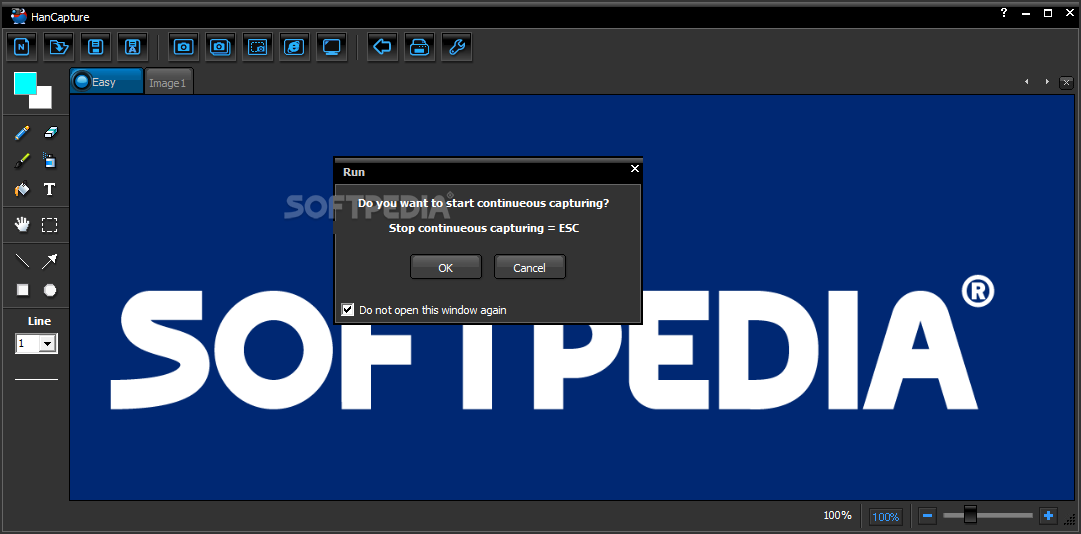This screenshot has width=1081, height=534.
Task: Click the Save As toolbar icon
Action: [132, 47]
